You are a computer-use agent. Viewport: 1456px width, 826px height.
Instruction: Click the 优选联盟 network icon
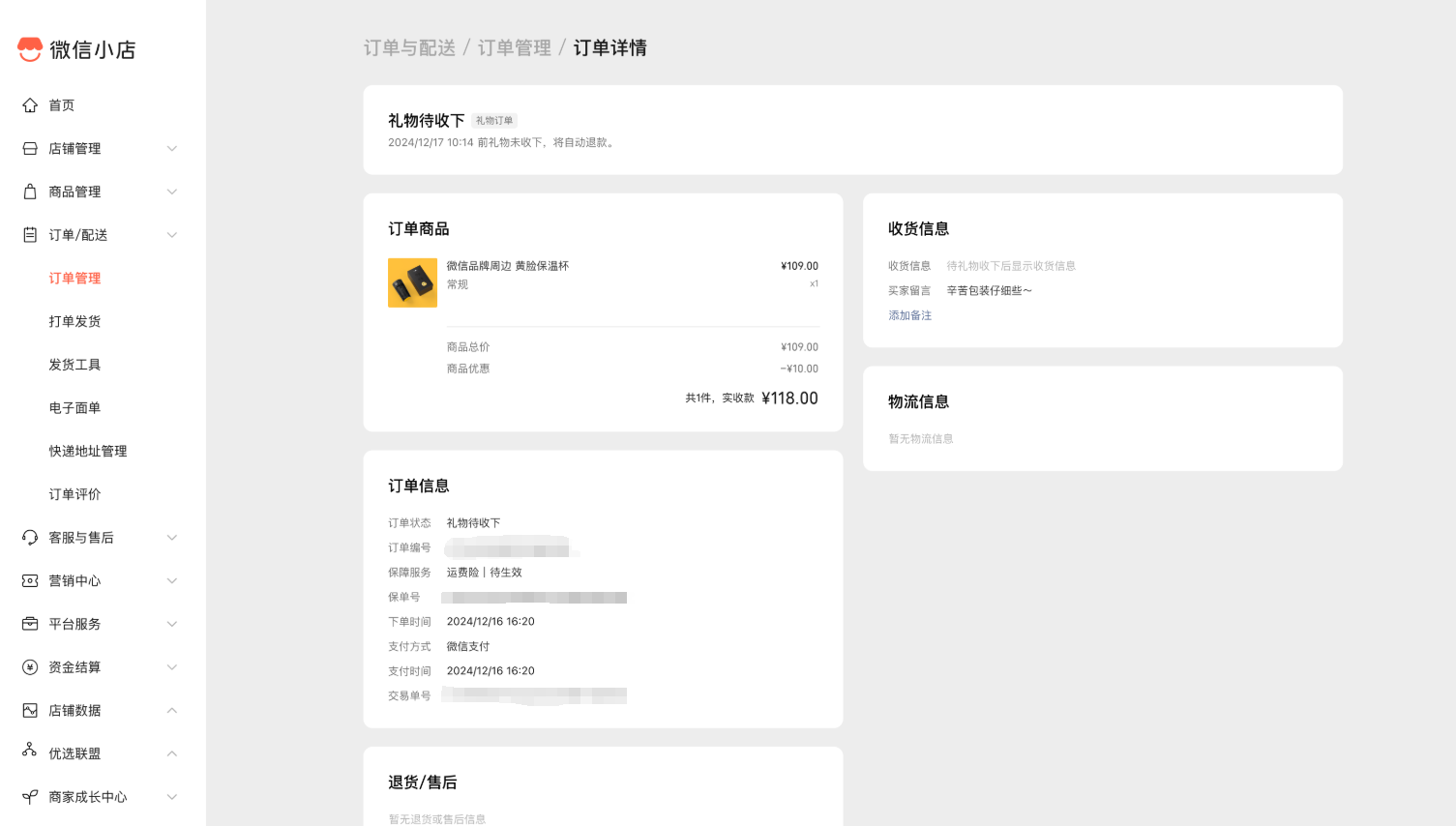(30, 751)
